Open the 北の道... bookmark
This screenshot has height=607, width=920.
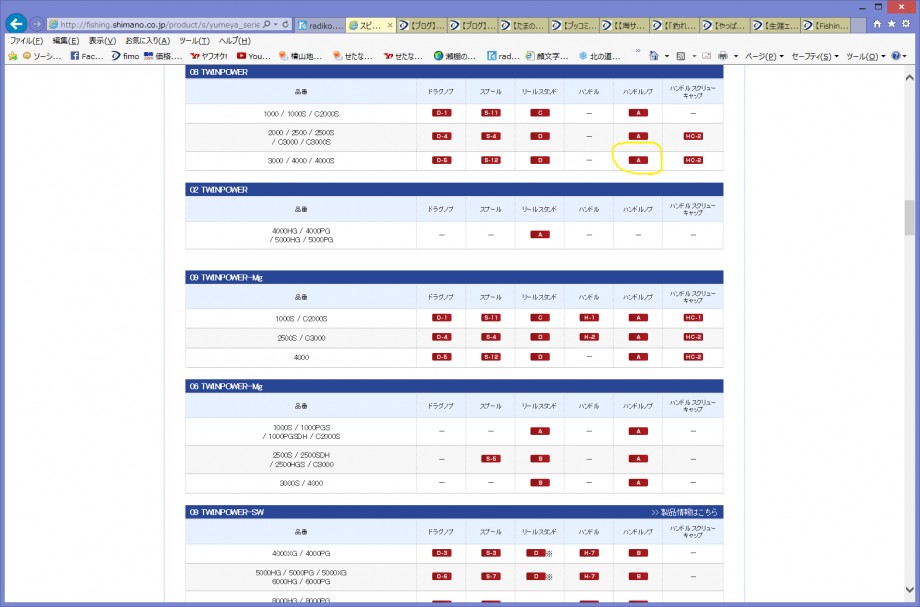[x=600, y=56]
